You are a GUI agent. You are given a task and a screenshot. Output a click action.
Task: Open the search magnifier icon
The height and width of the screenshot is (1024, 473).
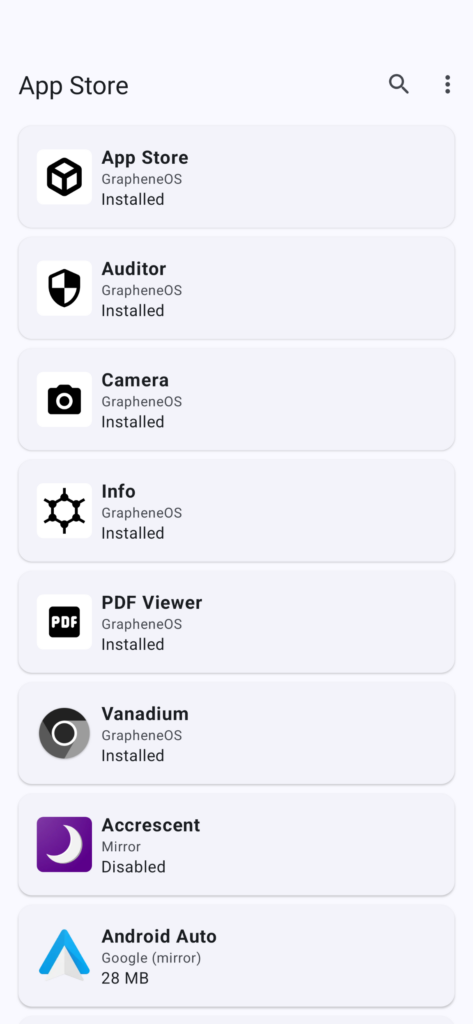[399, 84]
